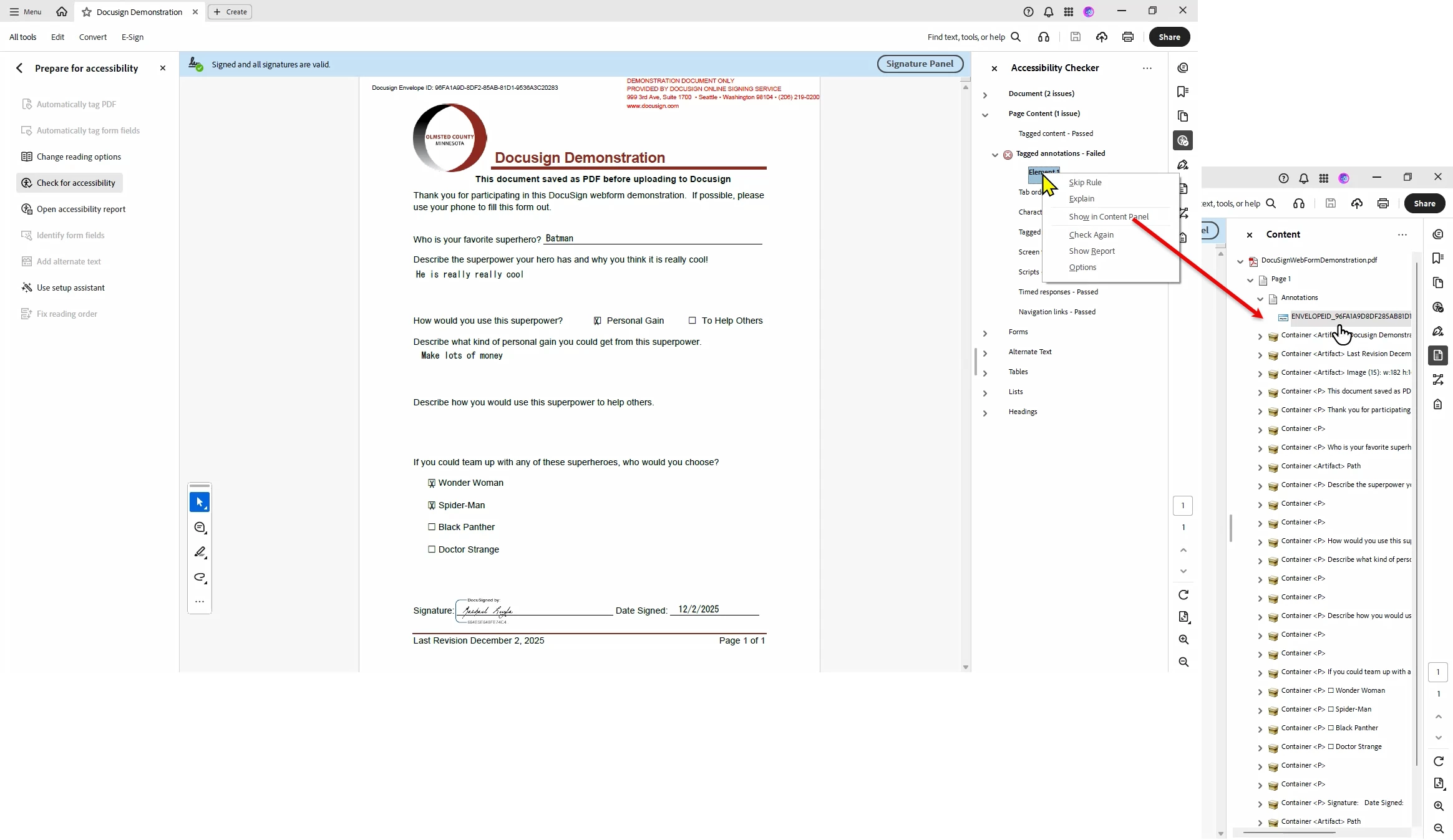The image size is (1453, 840).
Task: Uncheck the Wonder Woman checkbox
Action: tap(432, 483)
